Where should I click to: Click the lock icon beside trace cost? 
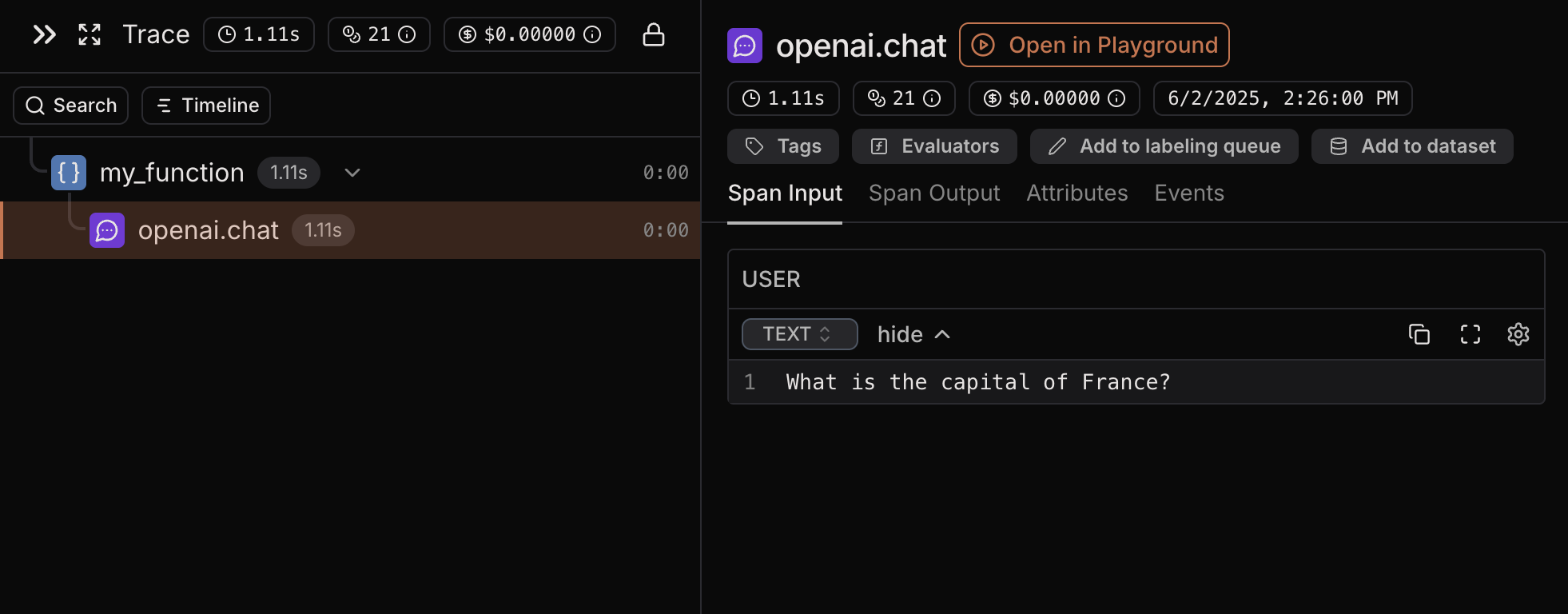tap(654, 34)
